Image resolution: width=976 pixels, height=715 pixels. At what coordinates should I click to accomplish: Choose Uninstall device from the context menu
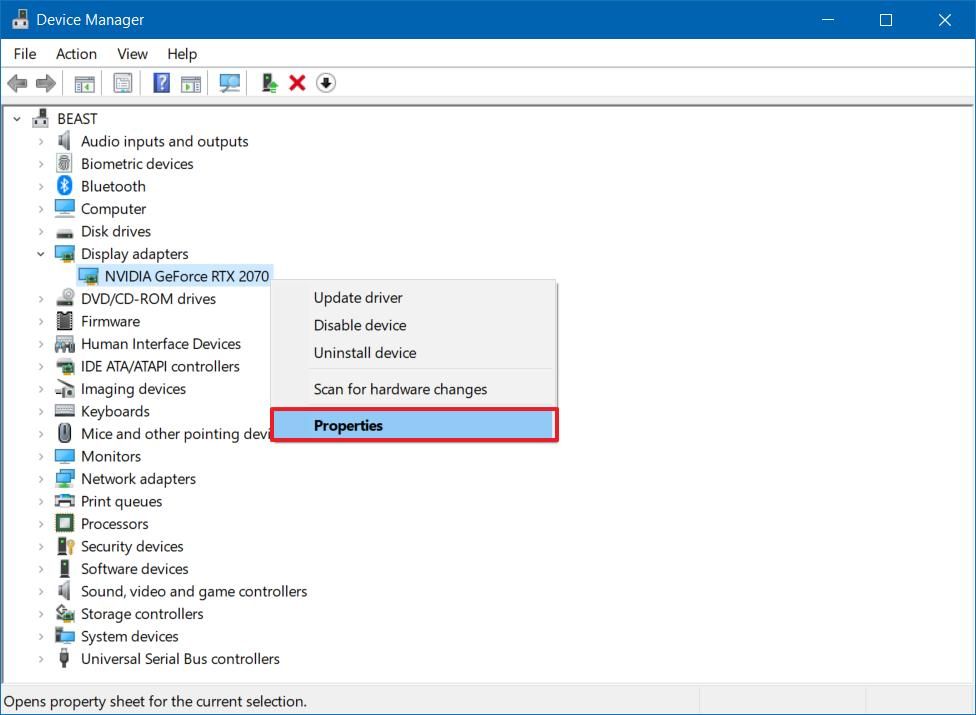click(364, 352)
